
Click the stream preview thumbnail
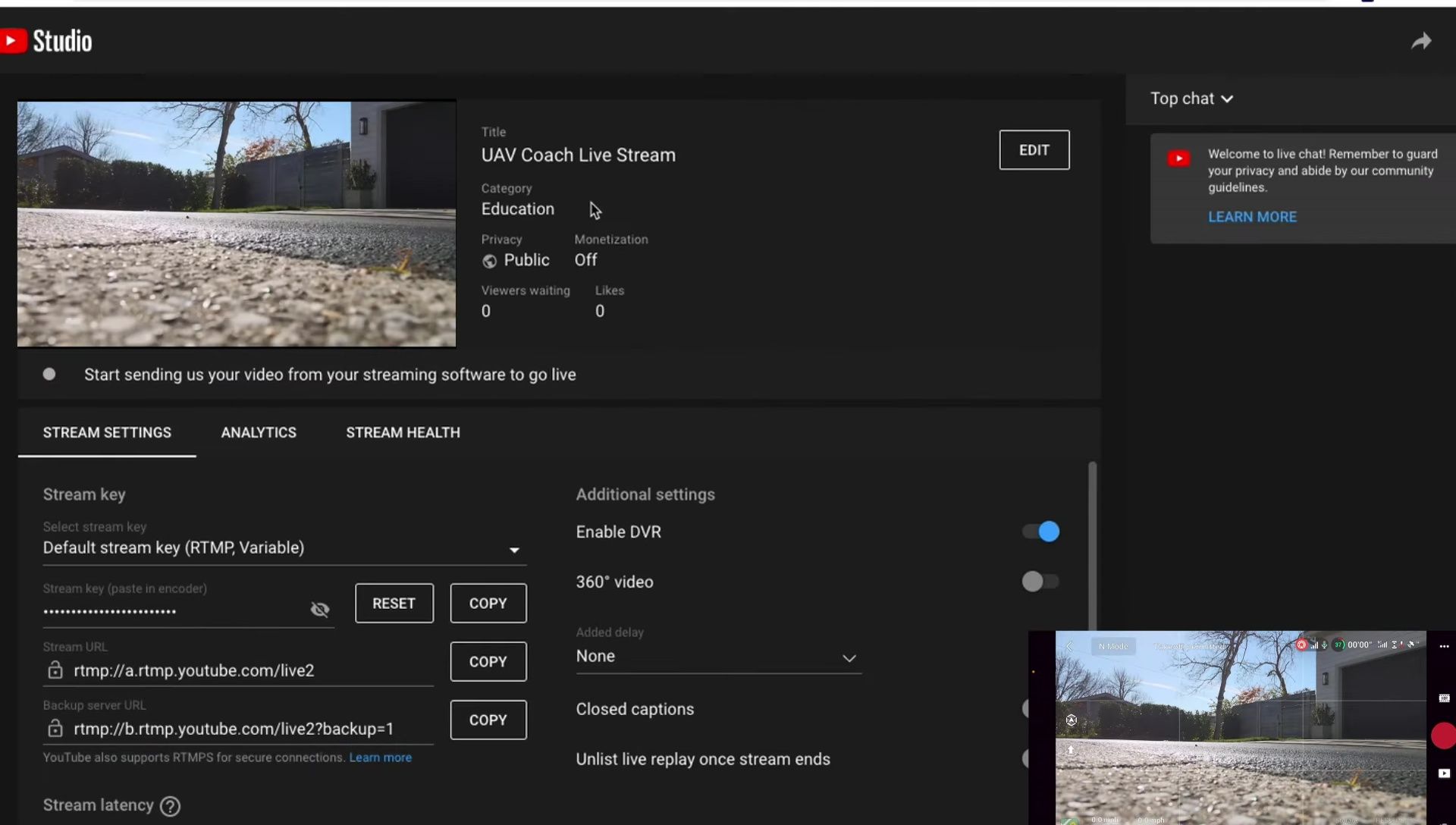point(237,224)
